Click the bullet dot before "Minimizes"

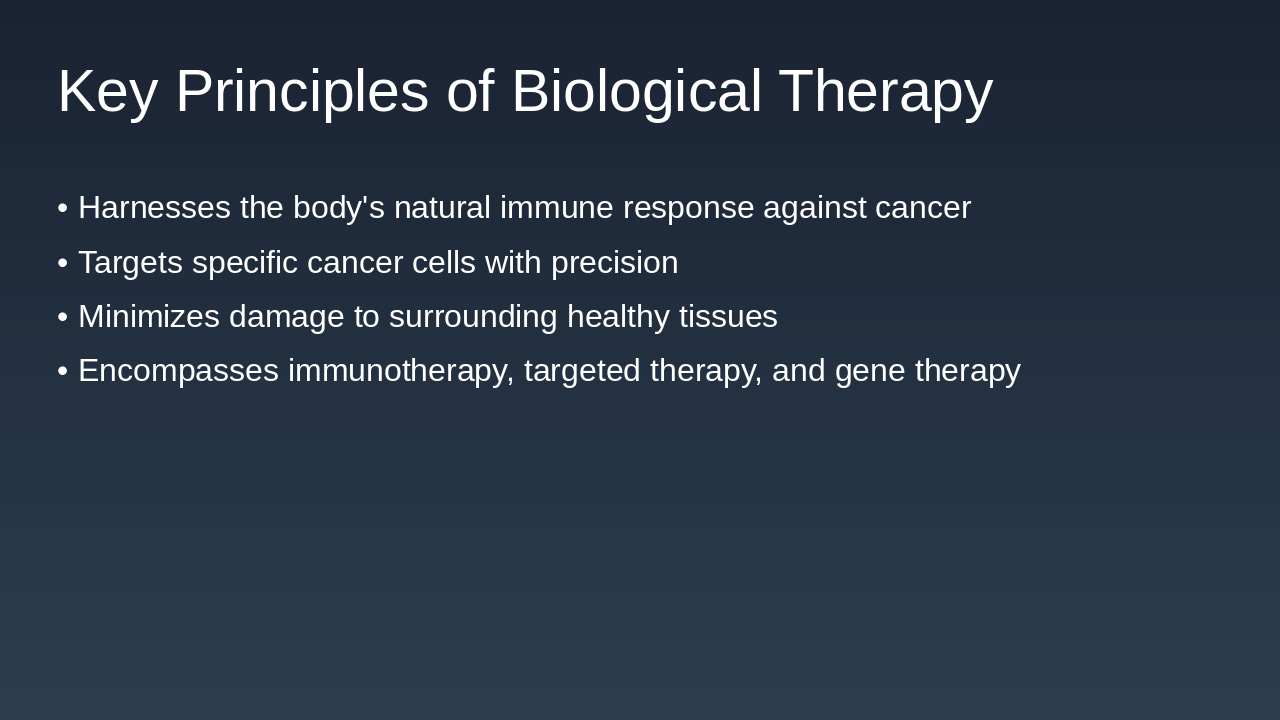pyautogui.click(x=62, y=317)
